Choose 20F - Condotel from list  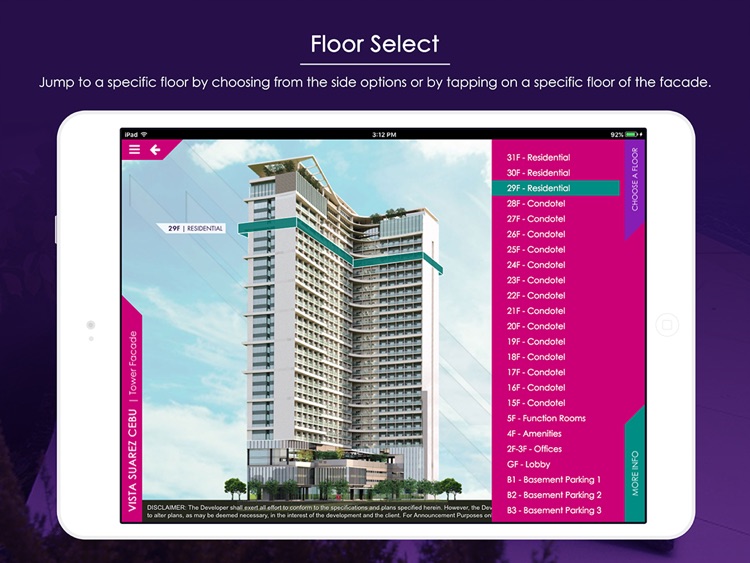click(536, 326)
